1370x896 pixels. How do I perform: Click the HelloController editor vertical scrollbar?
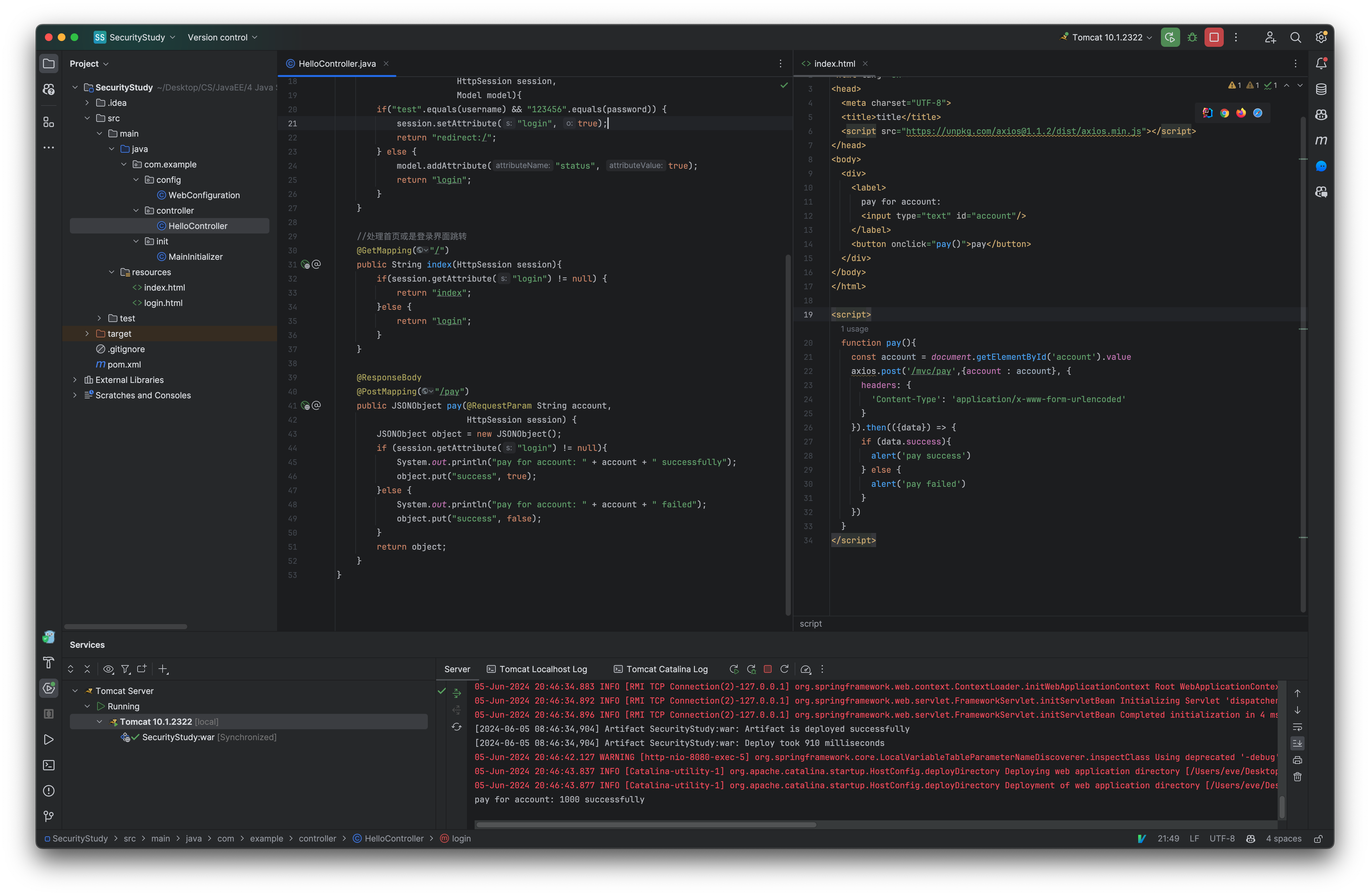(x=788, y=435)
